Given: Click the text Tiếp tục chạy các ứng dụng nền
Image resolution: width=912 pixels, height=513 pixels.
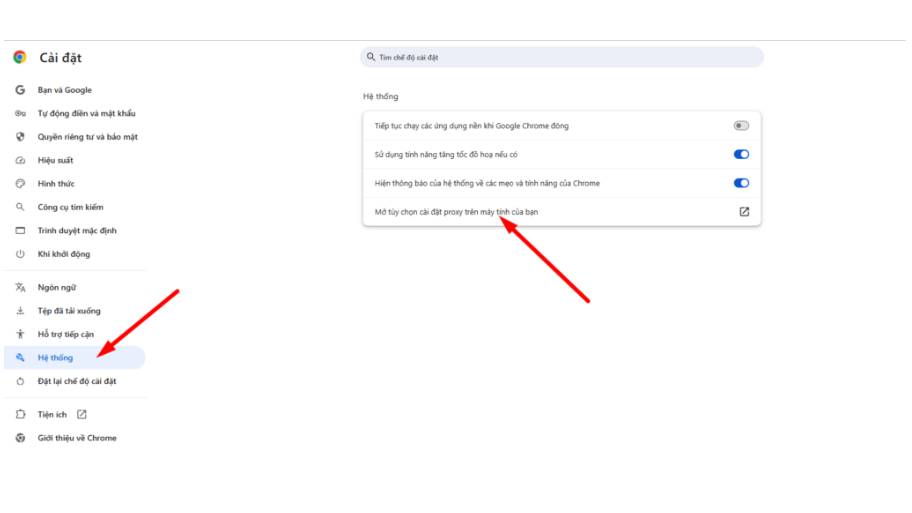Looking at the screenshot, I should tap(428, 126).
